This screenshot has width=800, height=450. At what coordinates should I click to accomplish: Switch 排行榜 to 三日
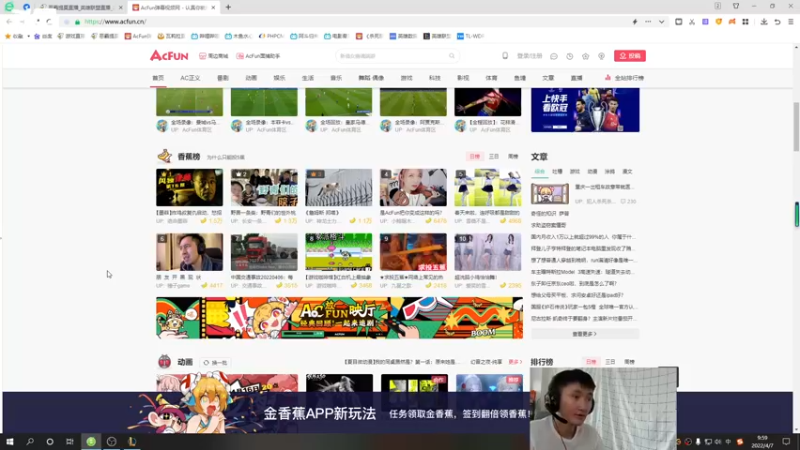click(610, 362)
